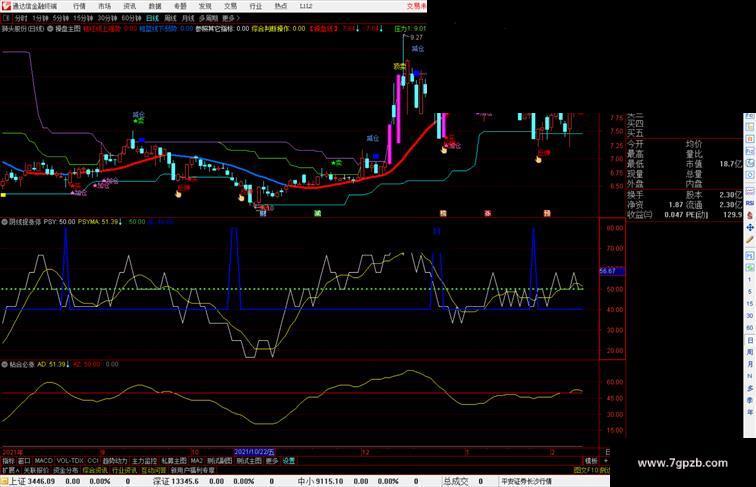Expand the 更多 periods list

point(230,18)
